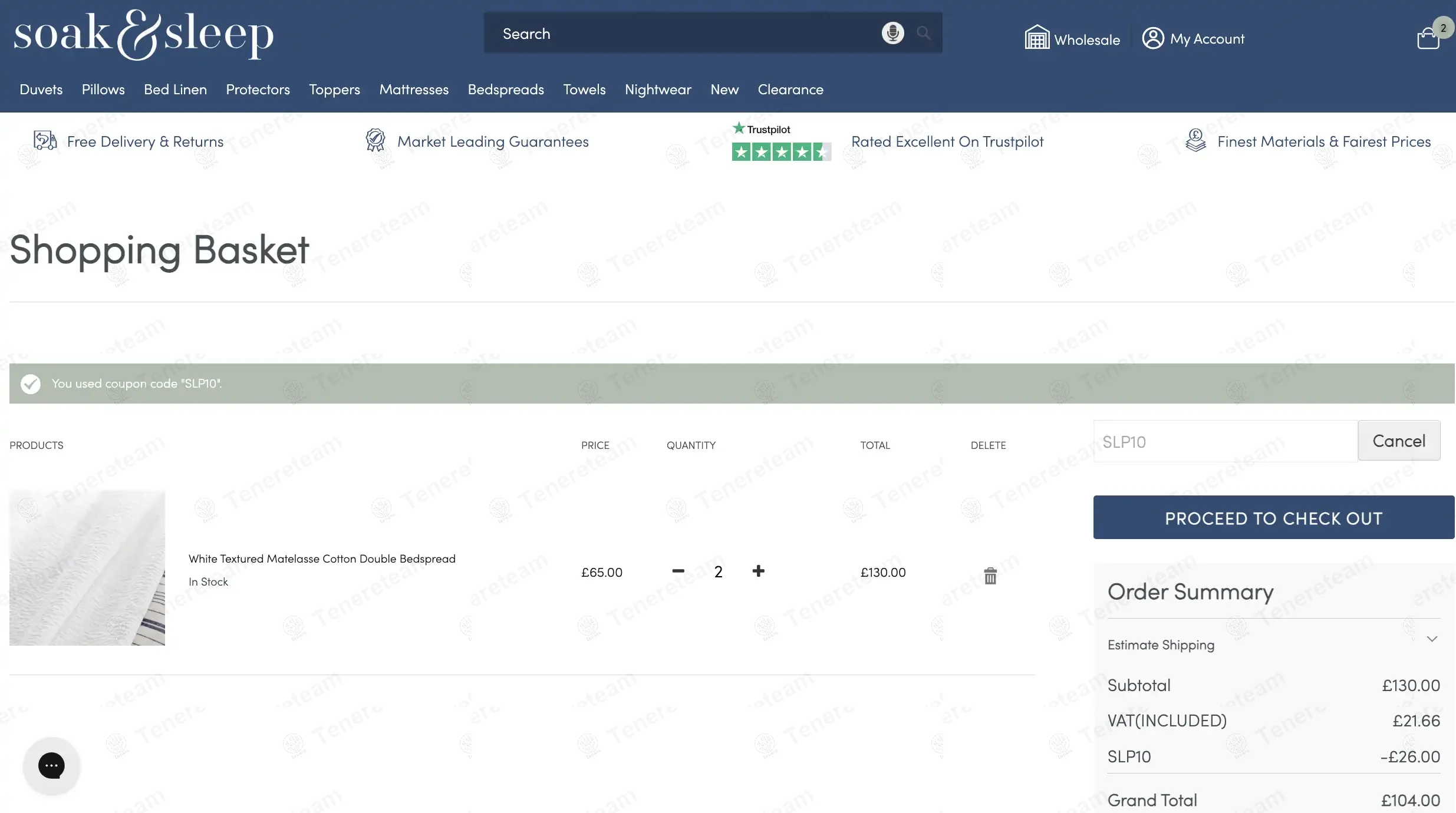Click the £65.00 unit price
The image size is (1456, 813).
pos(601,572)
